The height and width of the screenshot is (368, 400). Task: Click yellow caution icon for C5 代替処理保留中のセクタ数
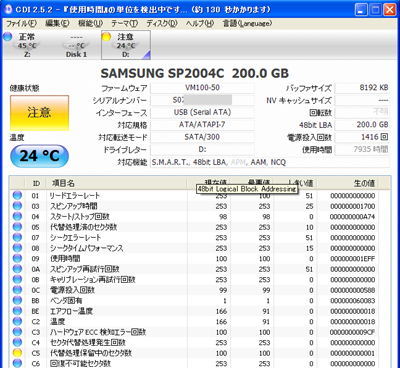pyautogui.click(x=17, y=353)
